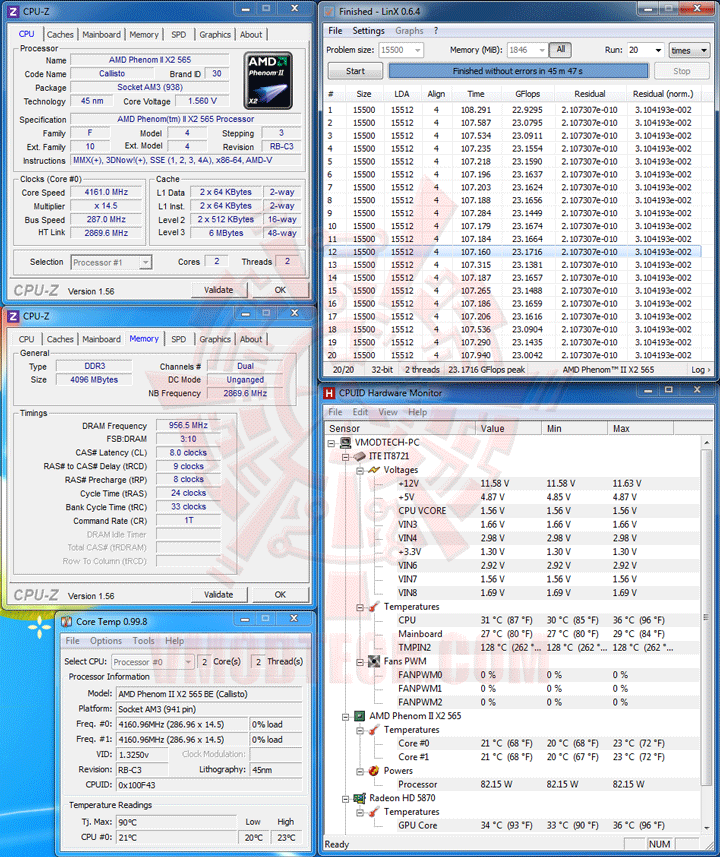Click the Hardware Monitor vertical scrollbar
The height and width of the screenshot is (857, 720).
point(706,633)
